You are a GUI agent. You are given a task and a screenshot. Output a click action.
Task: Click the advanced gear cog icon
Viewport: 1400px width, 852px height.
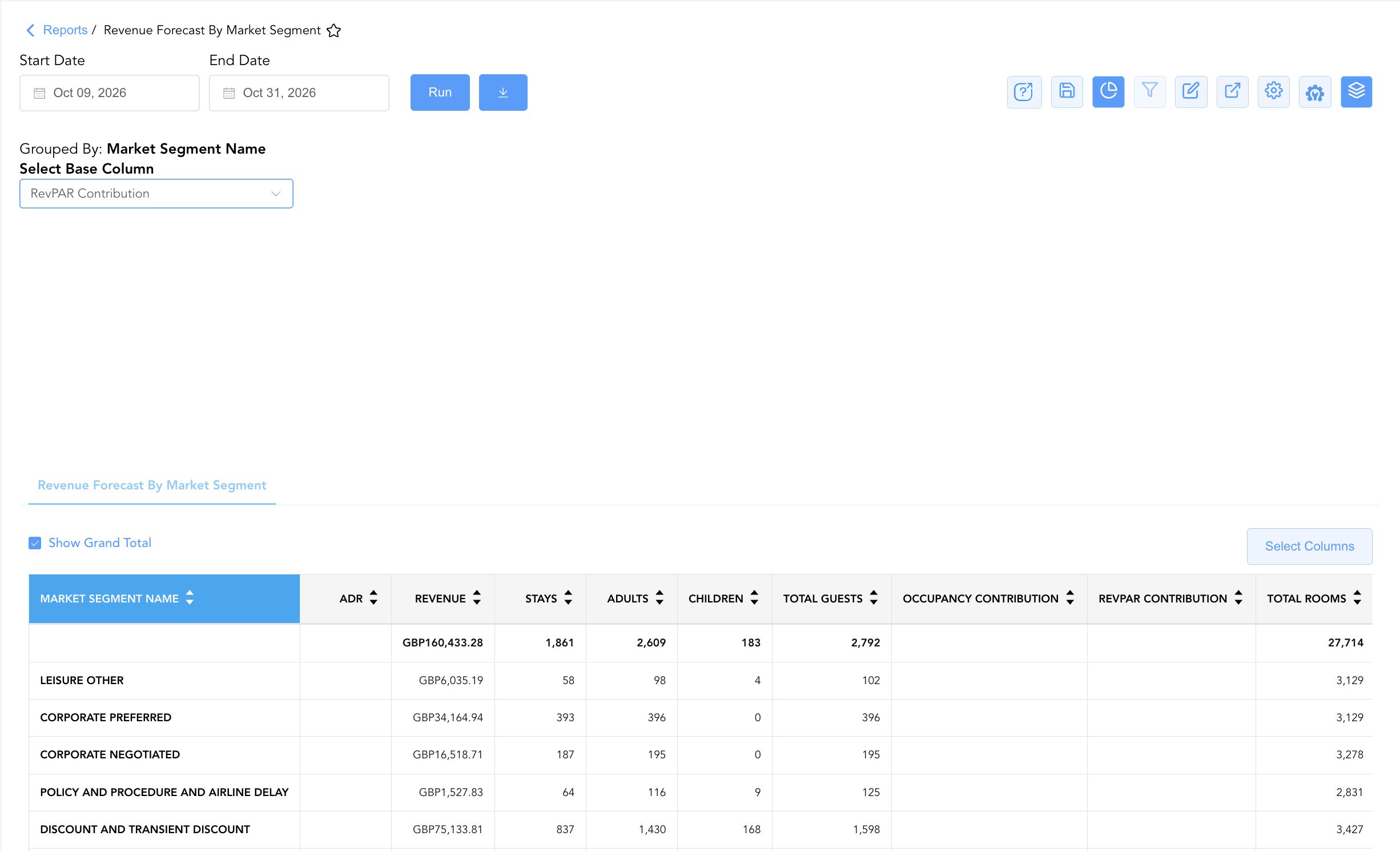[x=1315, y=92]
